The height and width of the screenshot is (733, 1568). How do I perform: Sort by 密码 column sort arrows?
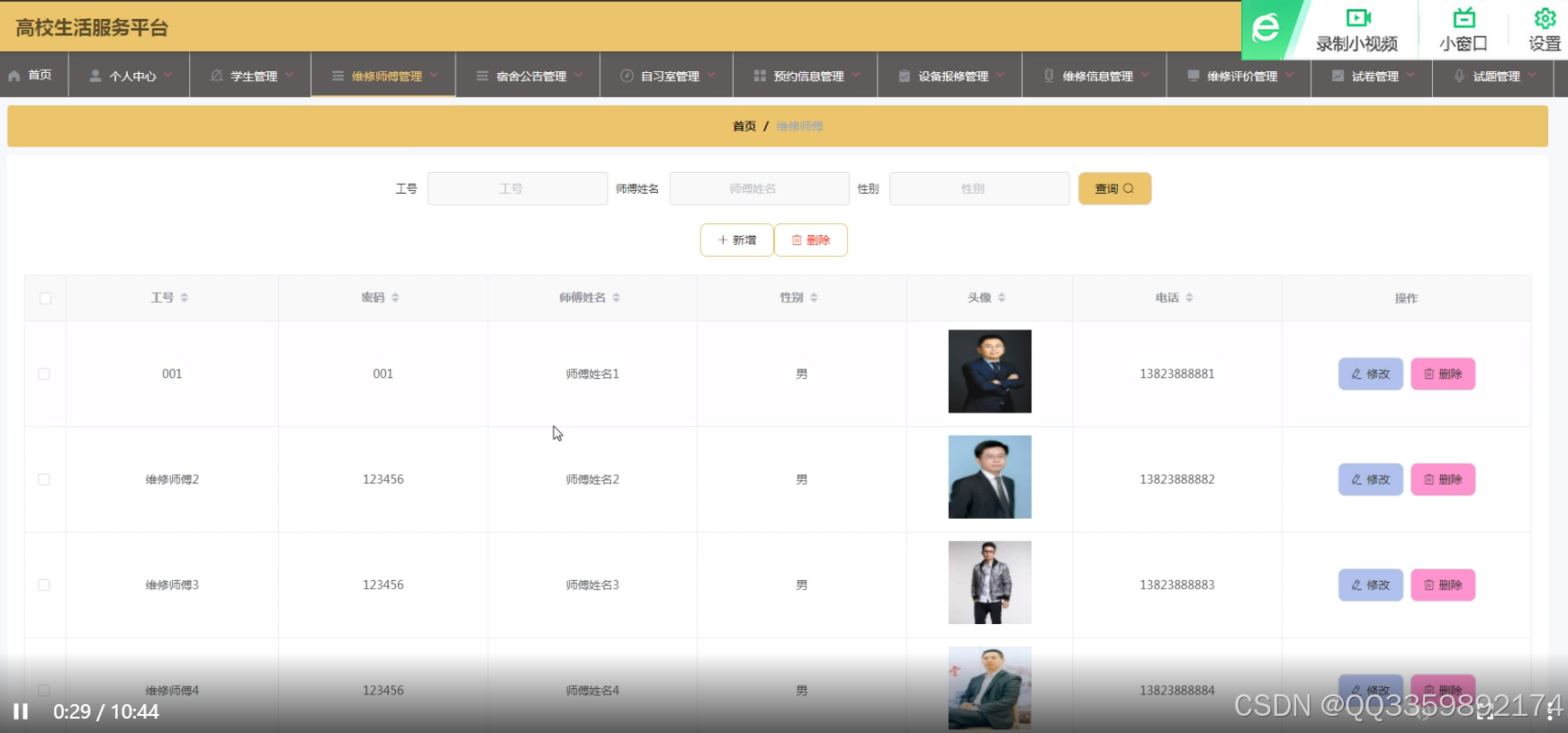tap(395, 297)
